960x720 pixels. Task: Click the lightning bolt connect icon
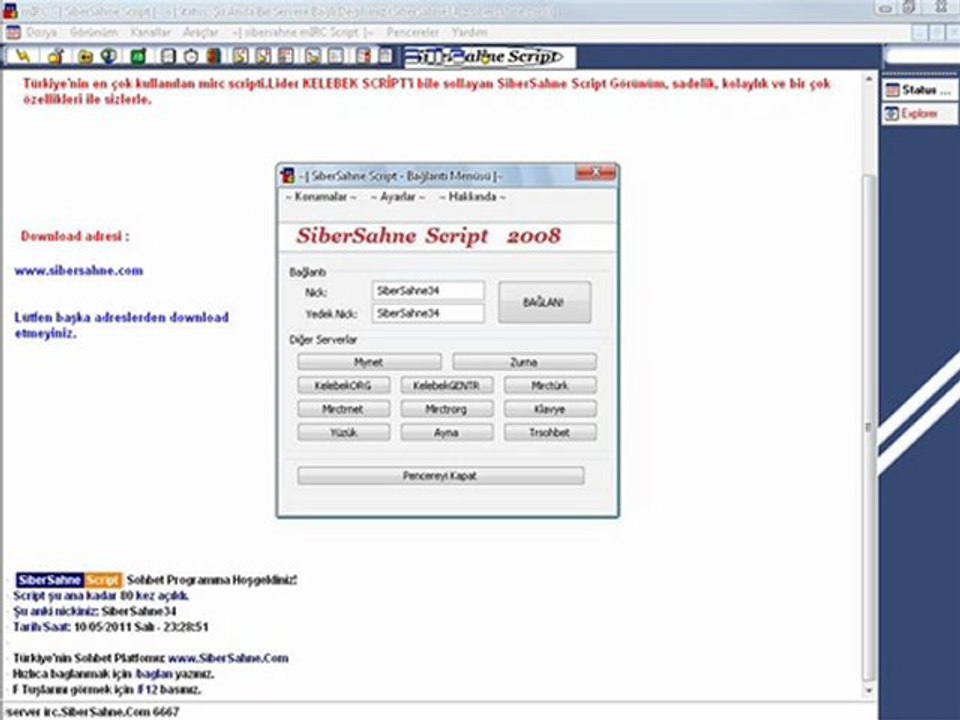23,56
